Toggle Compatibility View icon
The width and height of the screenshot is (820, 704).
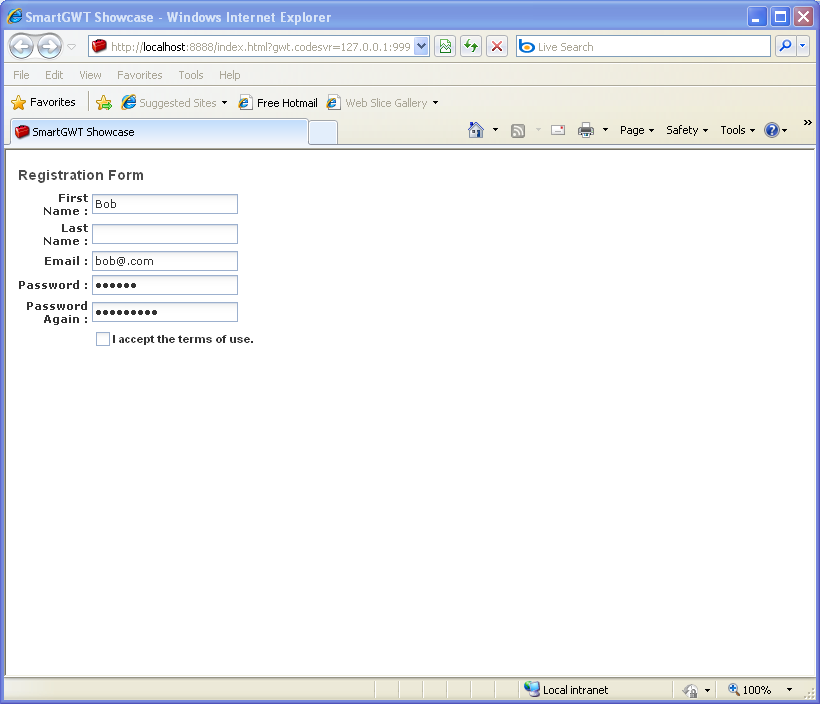(x=445, y=47)
